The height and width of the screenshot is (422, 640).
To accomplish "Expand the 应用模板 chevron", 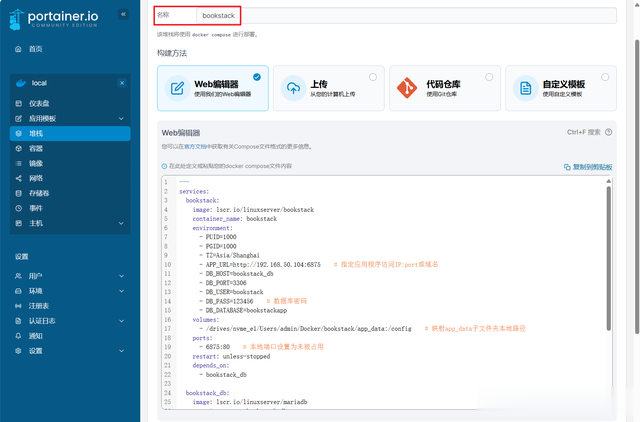I will click(x=121, y=118).
